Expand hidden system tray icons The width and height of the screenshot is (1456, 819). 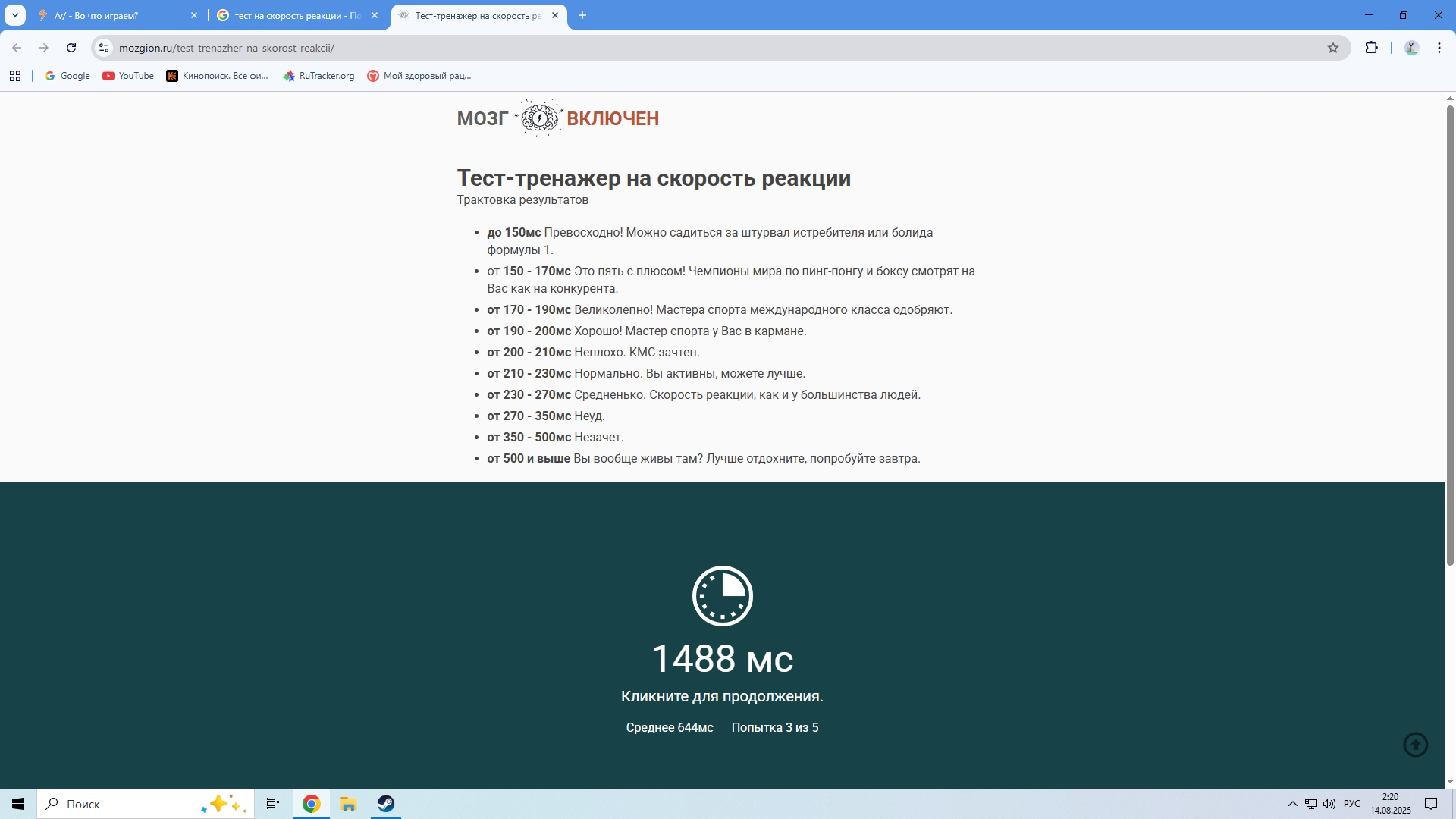pyautogui.click(x=1292, y=804)
